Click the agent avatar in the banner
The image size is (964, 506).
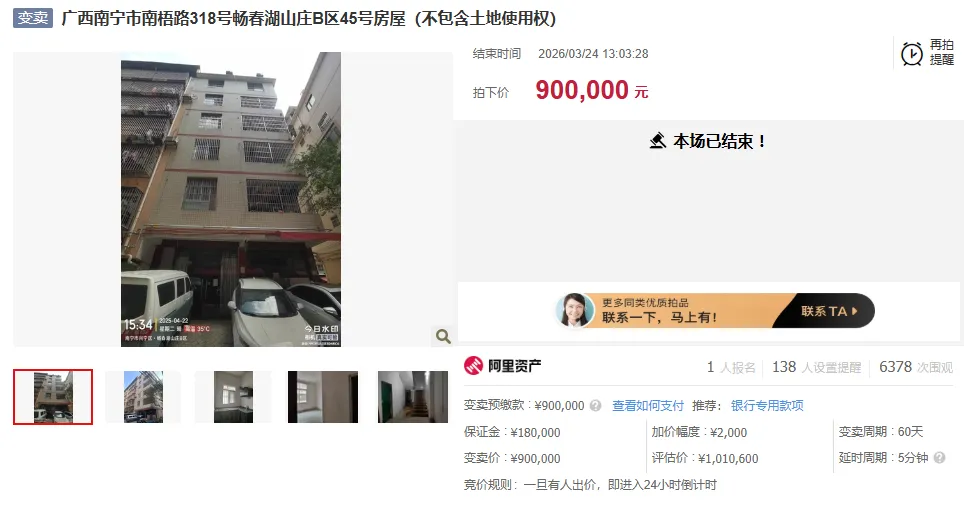(574, 310)
